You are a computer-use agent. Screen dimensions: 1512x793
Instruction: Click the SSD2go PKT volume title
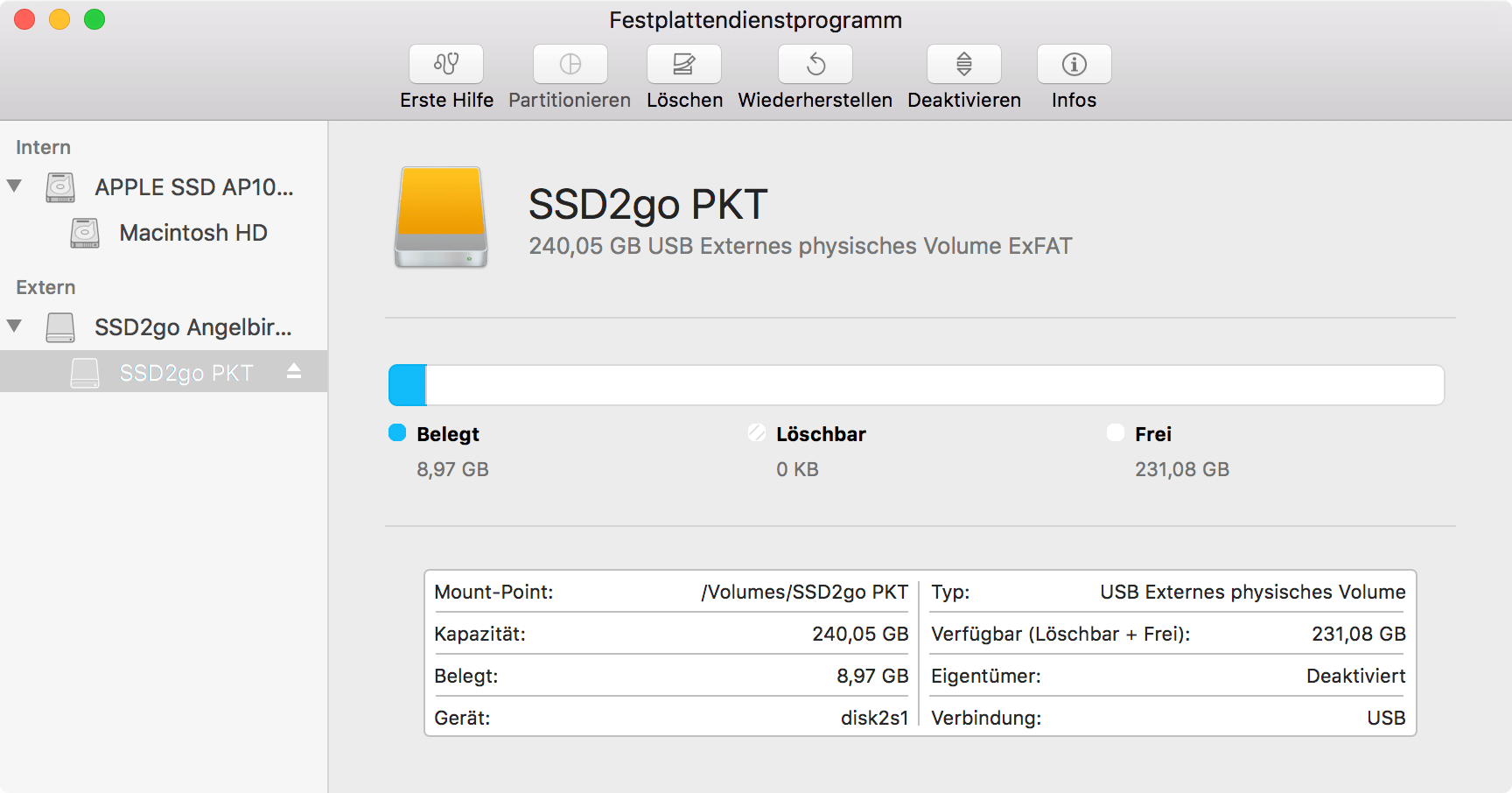pyautogui.click(x=648, y=204)
